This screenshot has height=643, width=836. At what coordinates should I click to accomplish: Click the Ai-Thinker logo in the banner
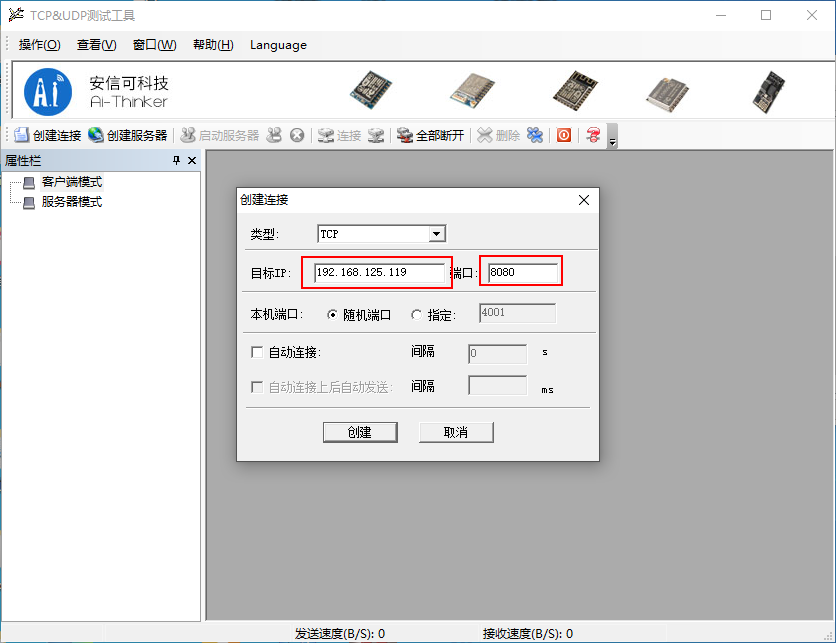tap(48, 89)
